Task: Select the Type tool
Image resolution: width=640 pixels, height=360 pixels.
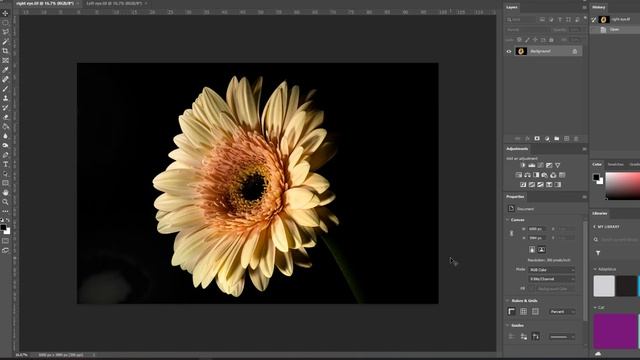Action: tap(5, 164)
